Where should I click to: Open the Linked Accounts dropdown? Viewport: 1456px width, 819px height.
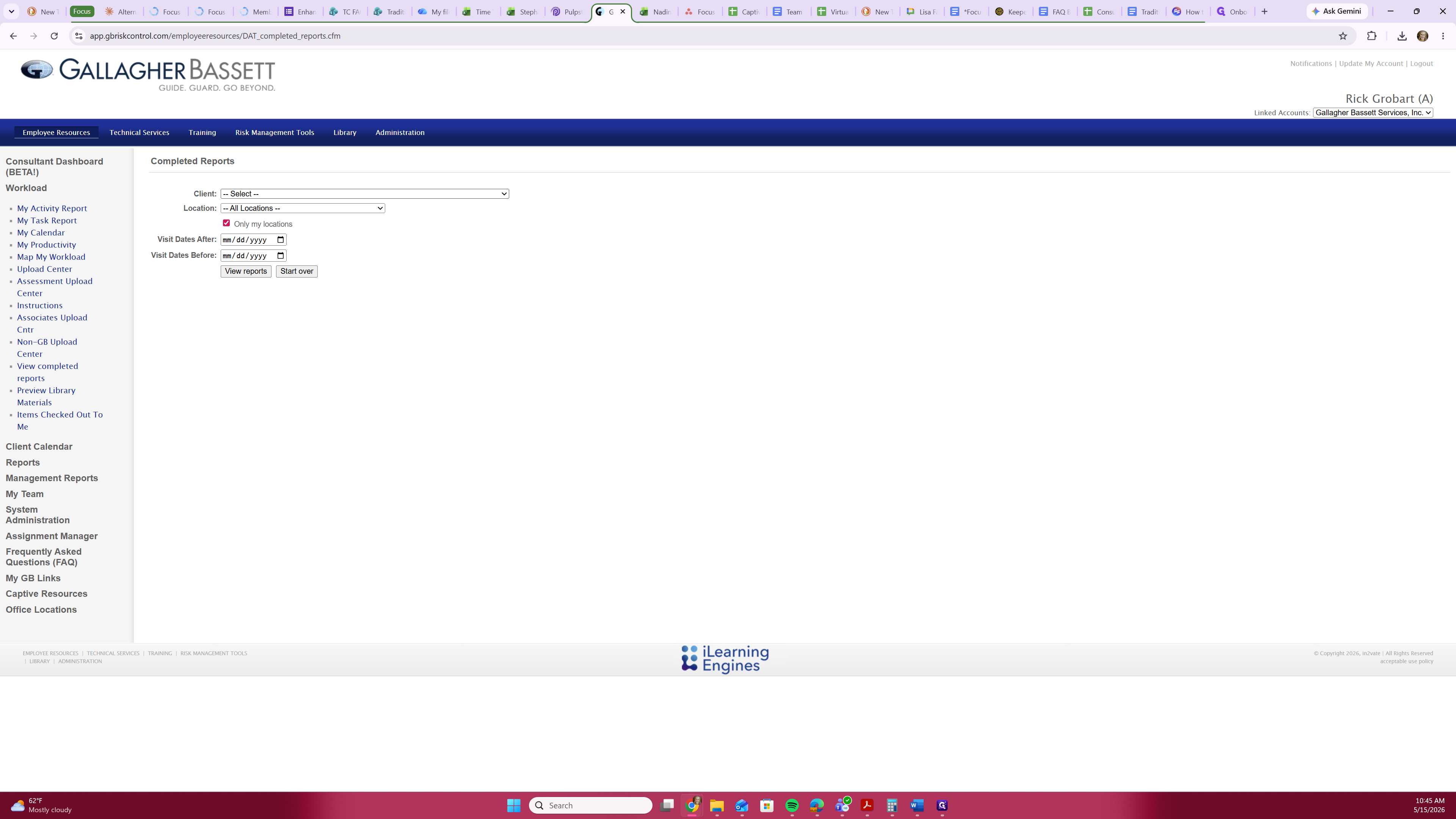click(1373, 113)
